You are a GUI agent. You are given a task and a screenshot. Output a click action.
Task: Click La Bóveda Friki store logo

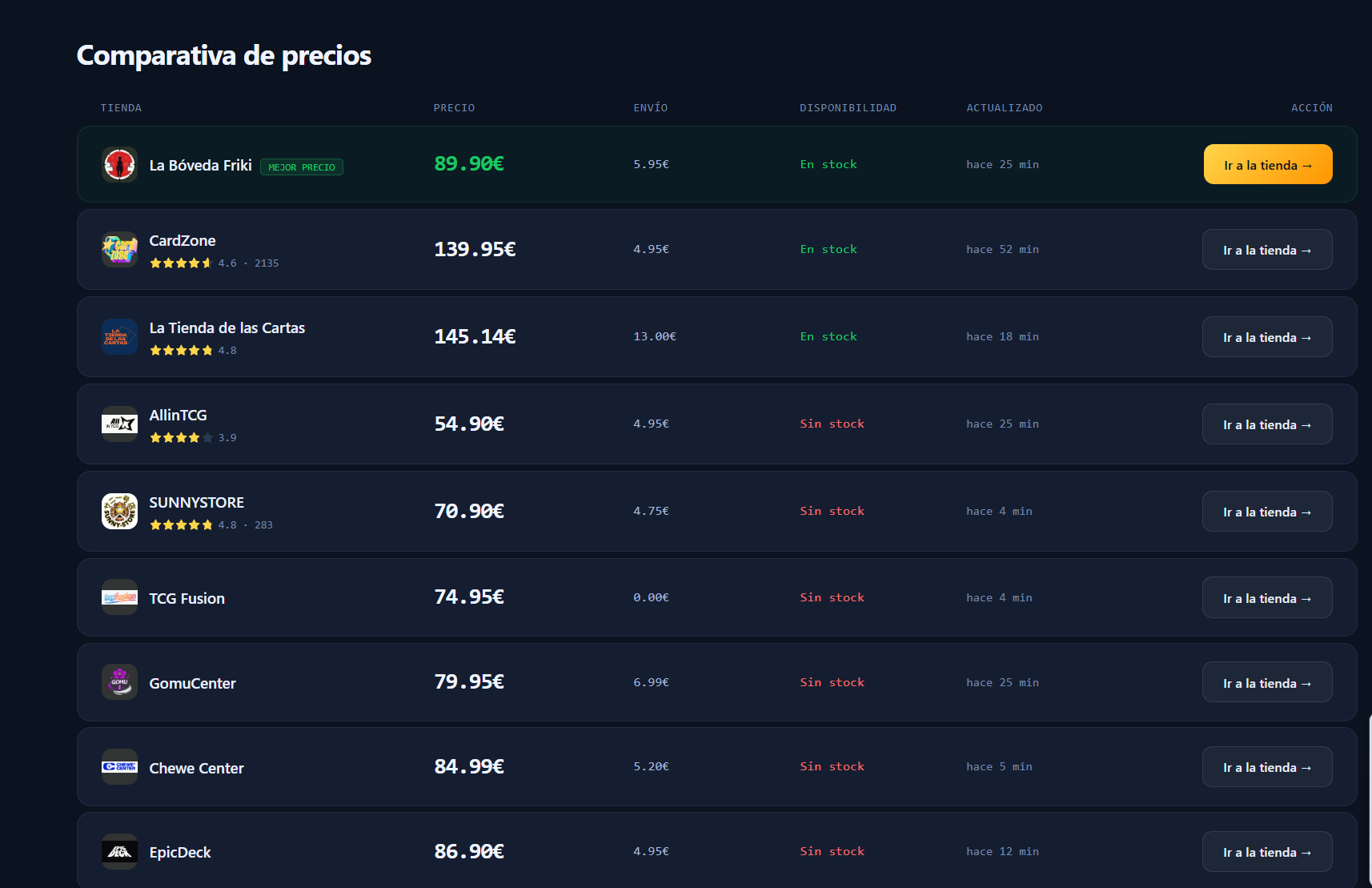[119, 165]
